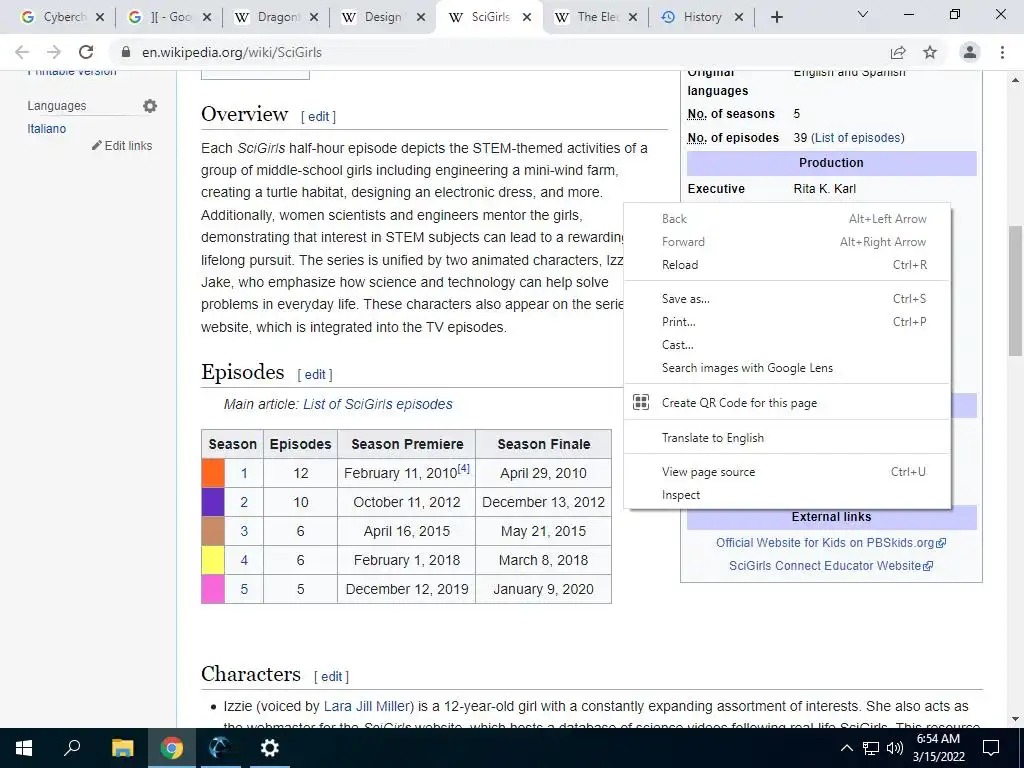Close the History tab
Image resolution: width=1024 pixels, height=768 pixels.
click(739, 18)
